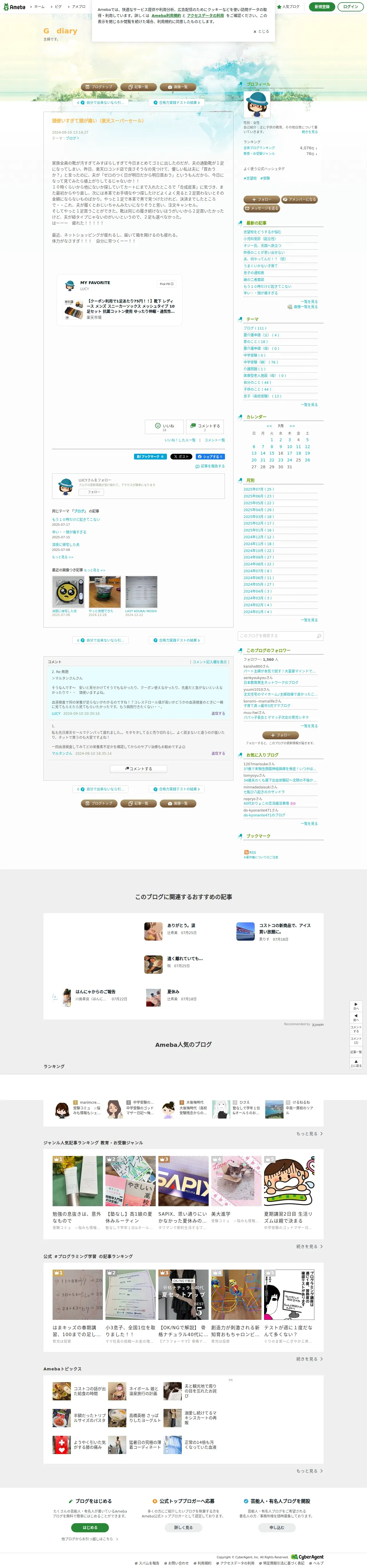
Task: Click the green はじめる button
Action: click(90, 1528)
